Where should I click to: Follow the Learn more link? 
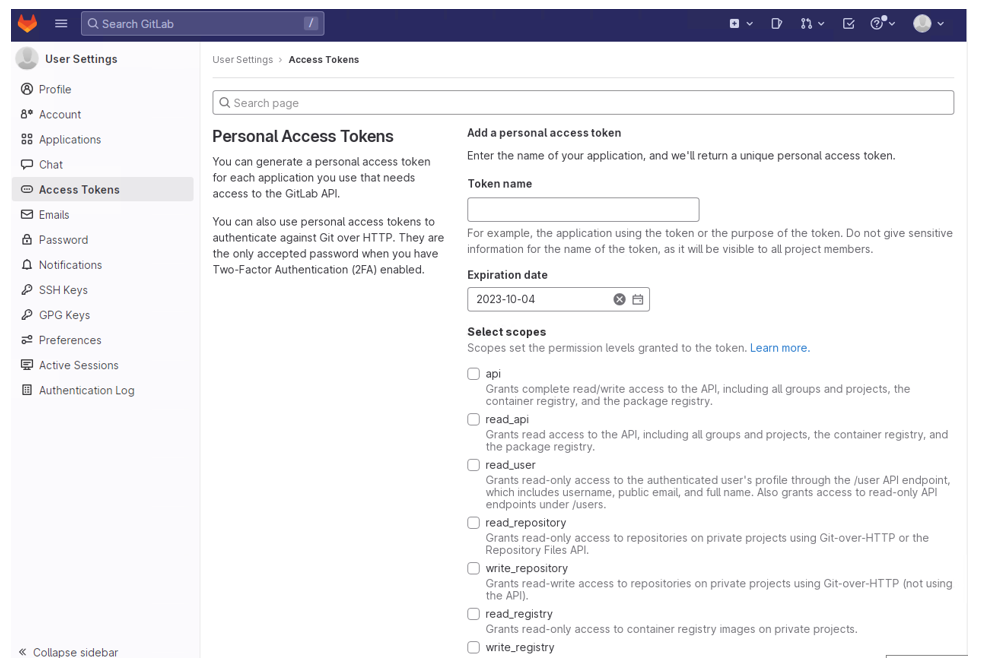point(779,348)
